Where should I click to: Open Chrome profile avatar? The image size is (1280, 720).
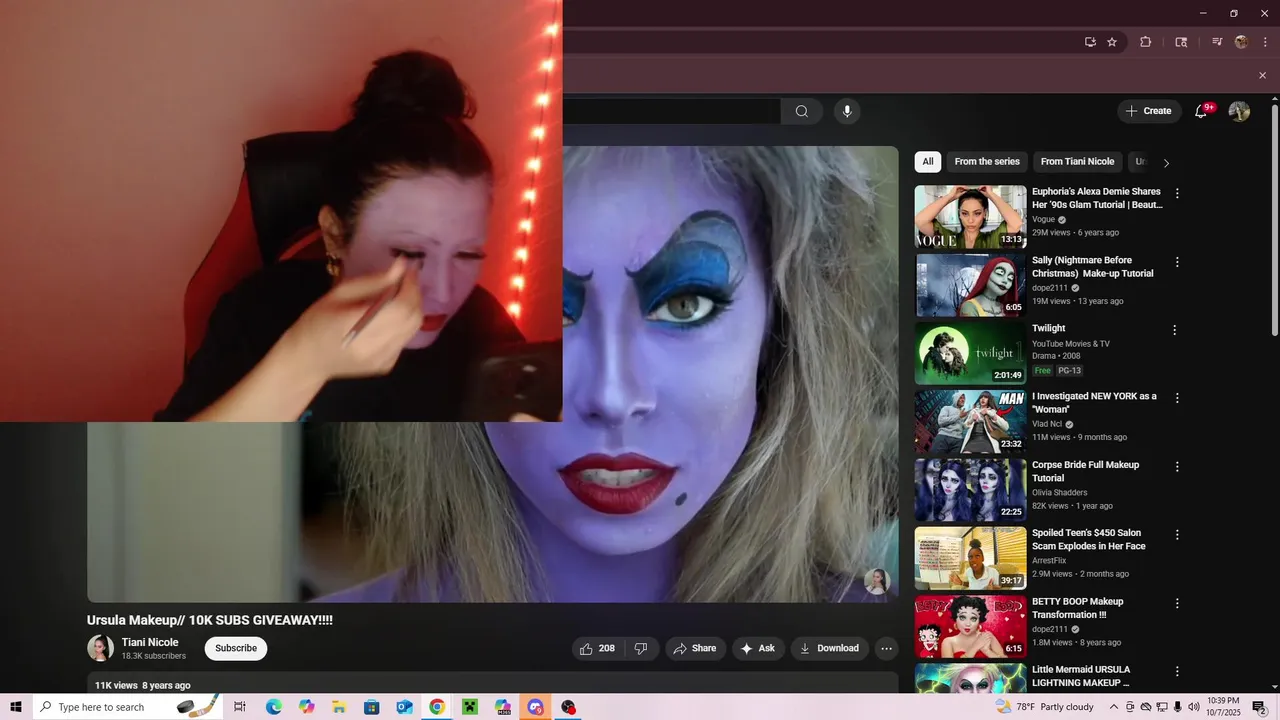1242,42
